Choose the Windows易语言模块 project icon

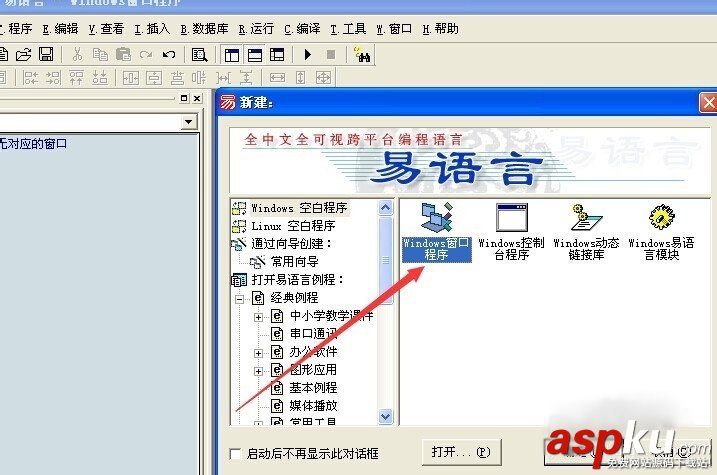click(x=661, y=232)
